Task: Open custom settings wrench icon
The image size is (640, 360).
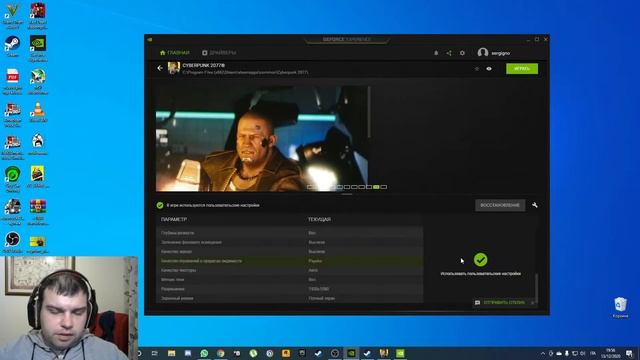Action: [x=535, y=205]
